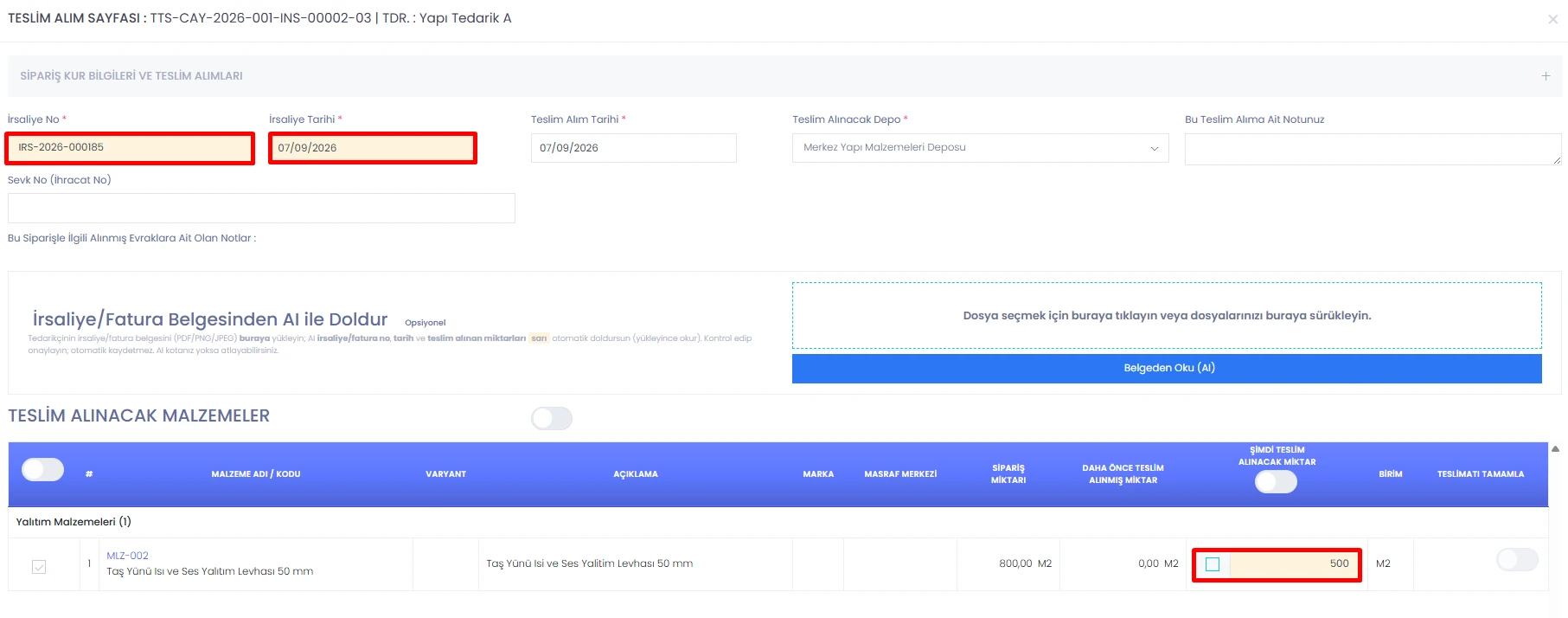The image size is (1568, 618).
Task: Close the Teslim Alım Sayfası dialog
Action: click(1552, 19)
